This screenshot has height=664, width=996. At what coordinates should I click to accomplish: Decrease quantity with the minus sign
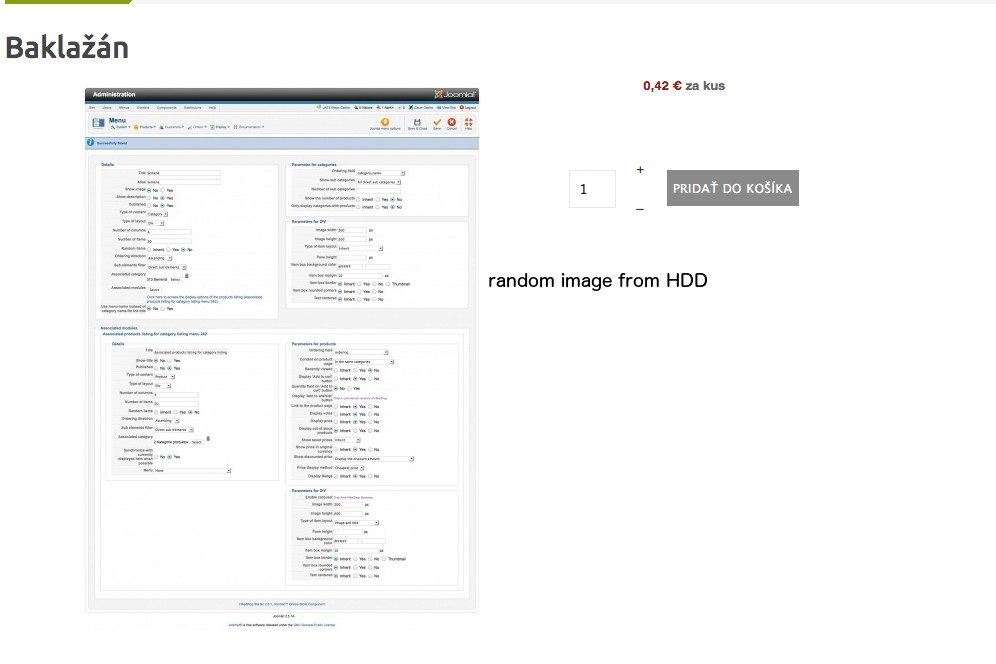[640, 209]
